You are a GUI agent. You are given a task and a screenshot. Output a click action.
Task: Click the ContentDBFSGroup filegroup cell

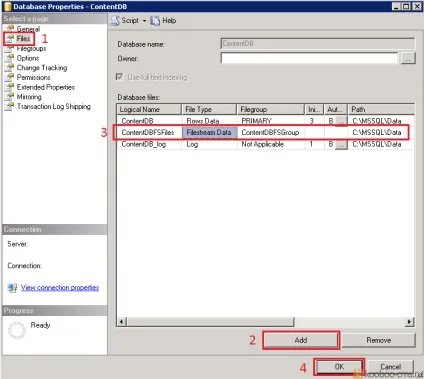(271, 132)
